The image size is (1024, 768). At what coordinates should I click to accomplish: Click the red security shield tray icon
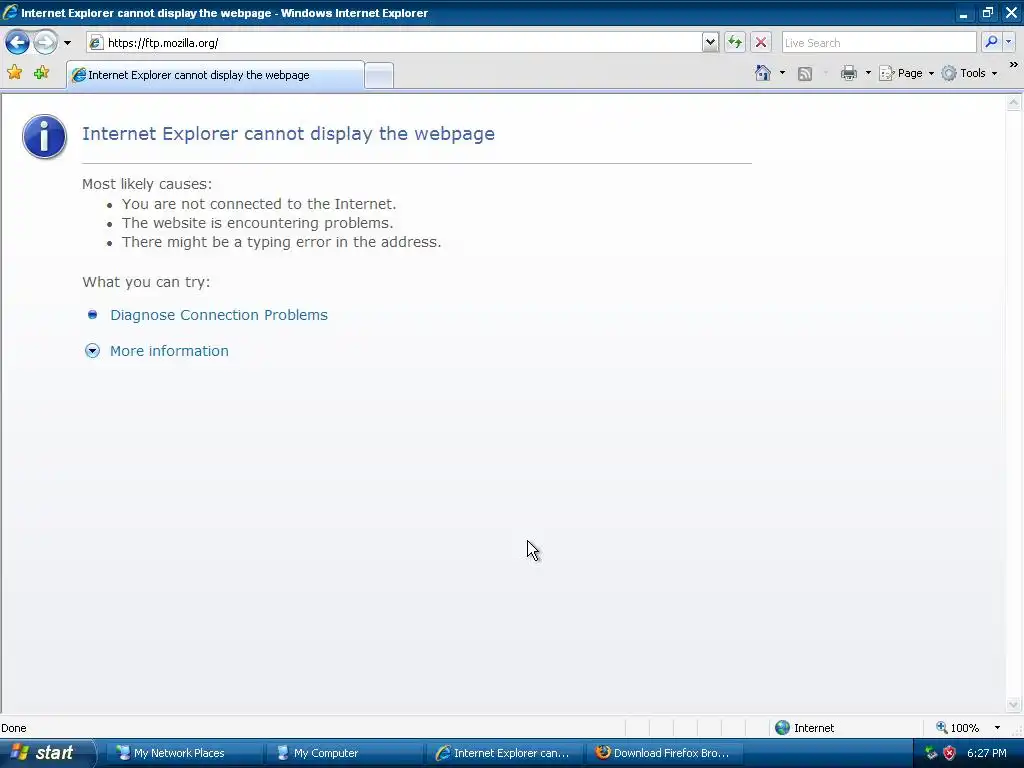[x=950, y=753]
